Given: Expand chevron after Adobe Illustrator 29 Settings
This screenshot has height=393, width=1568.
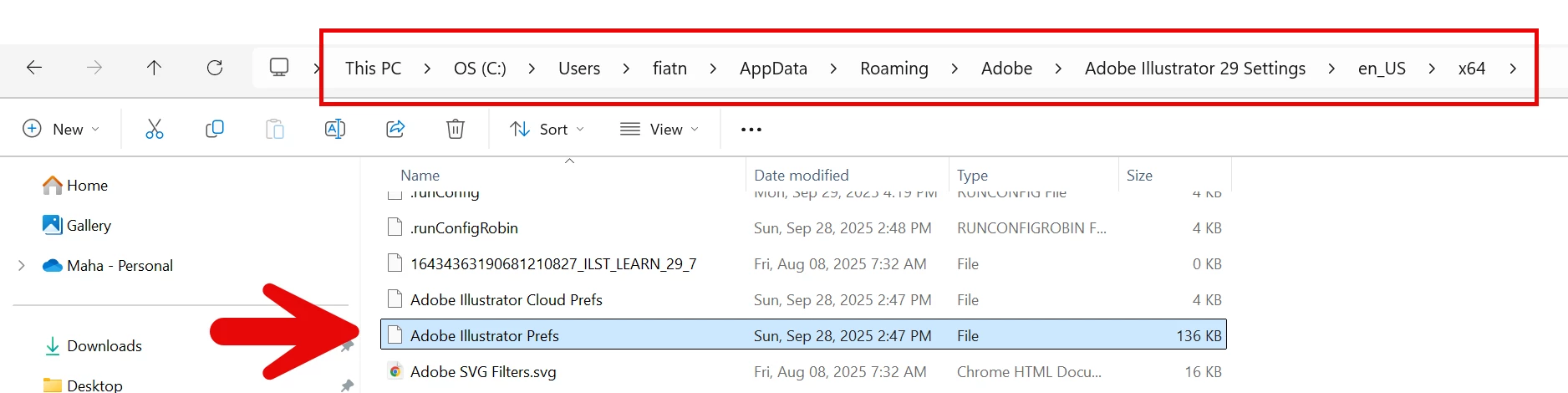Looking at the screenshot, I should point(1331,69).
